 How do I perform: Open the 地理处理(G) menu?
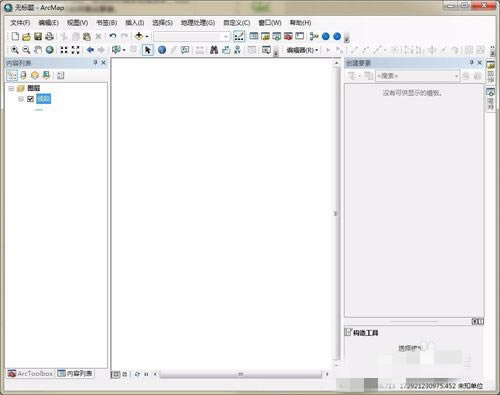point(198,23)
